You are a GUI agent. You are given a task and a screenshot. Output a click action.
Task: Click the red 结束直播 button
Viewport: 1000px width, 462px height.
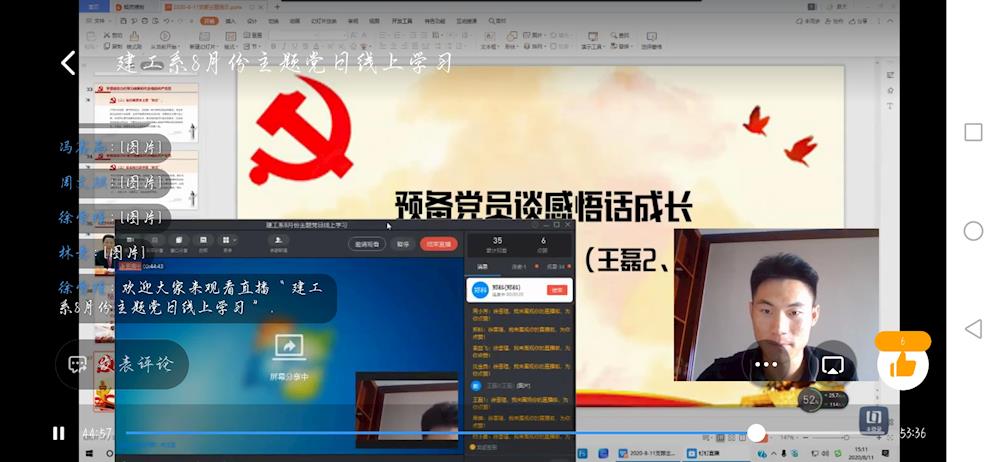(x=439, y=243)
